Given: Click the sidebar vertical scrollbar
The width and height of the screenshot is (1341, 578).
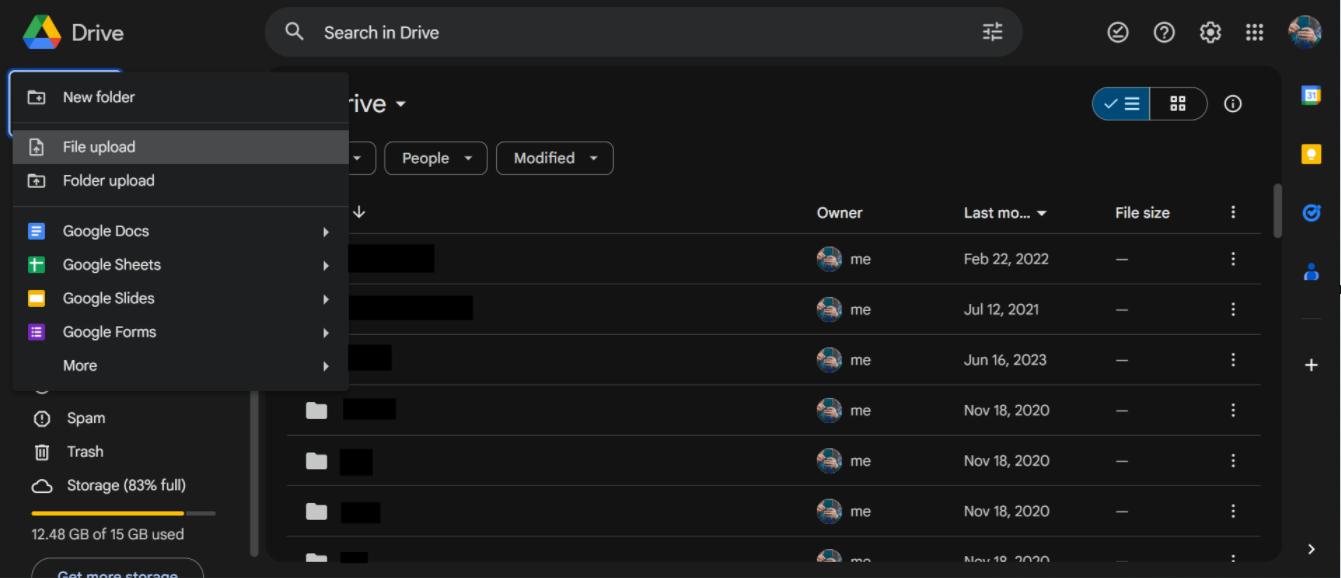Looking at the screenshot, I should tap(254, 472).
